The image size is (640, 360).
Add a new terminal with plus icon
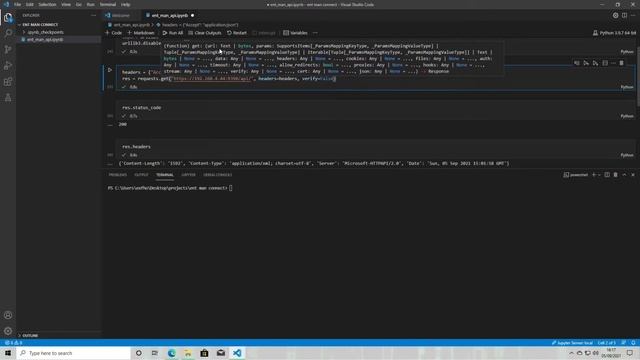pyautogui.click(x=594, y=175)
